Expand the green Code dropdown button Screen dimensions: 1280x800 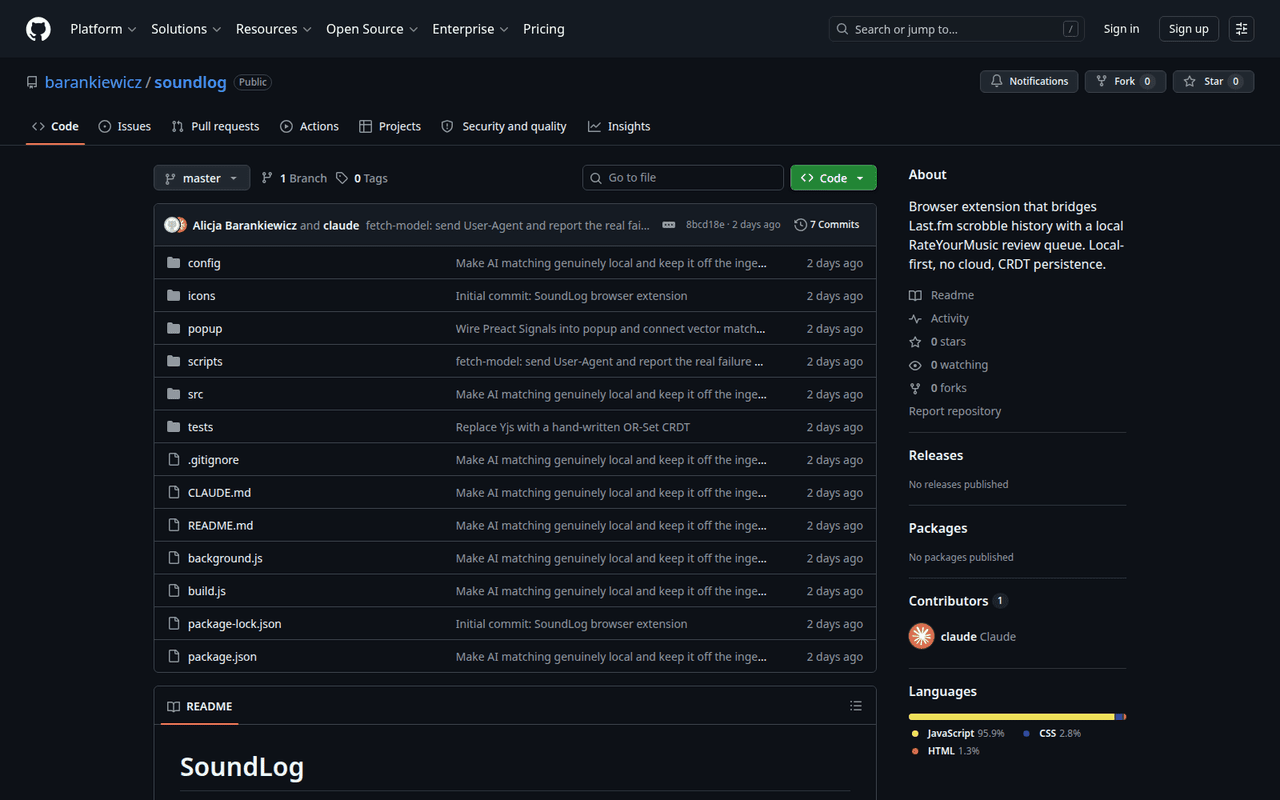[833, 178]
